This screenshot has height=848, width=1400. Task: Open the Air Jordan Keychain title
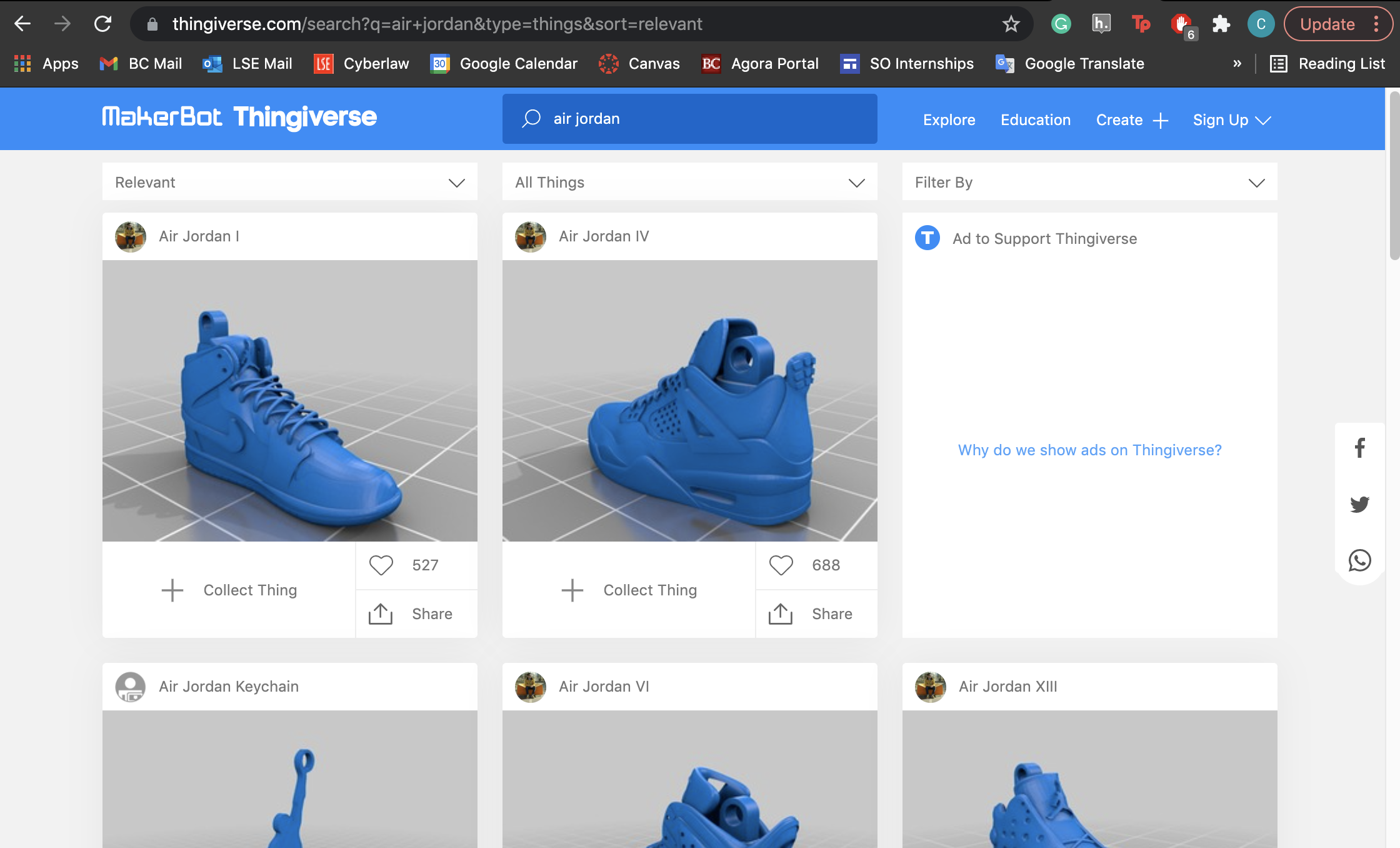click(x=229, y=687)
